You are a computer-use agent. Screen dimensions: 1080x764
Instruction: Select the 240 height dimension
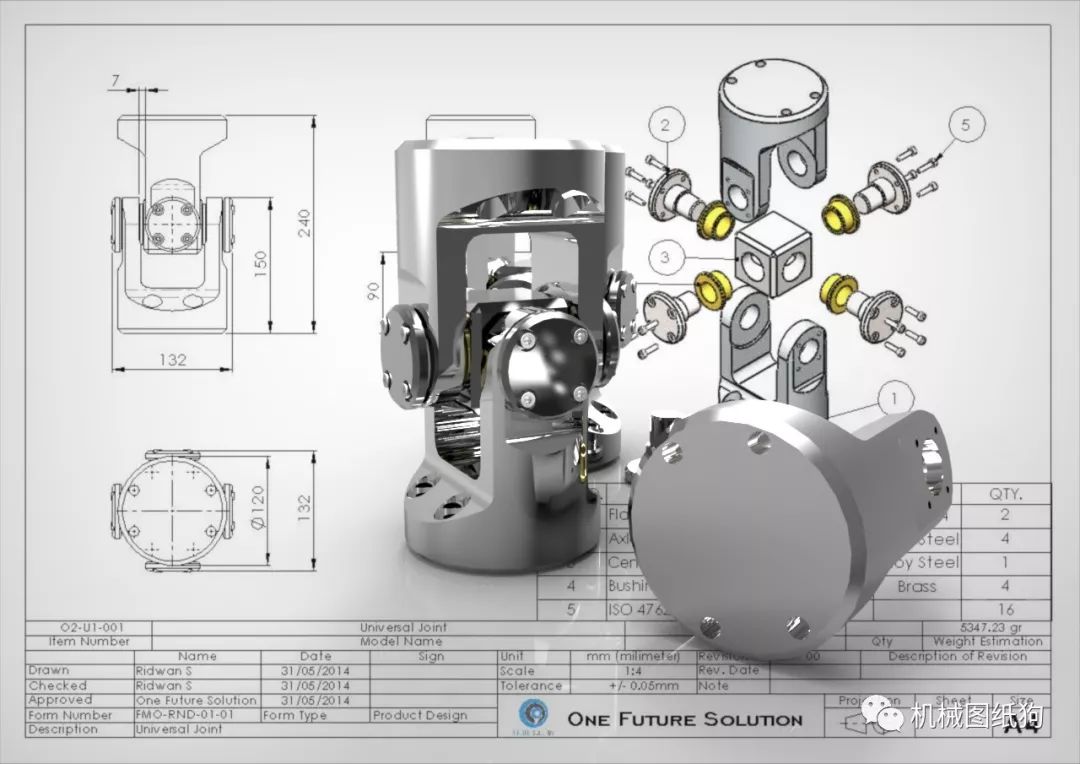tap(304, 224)
